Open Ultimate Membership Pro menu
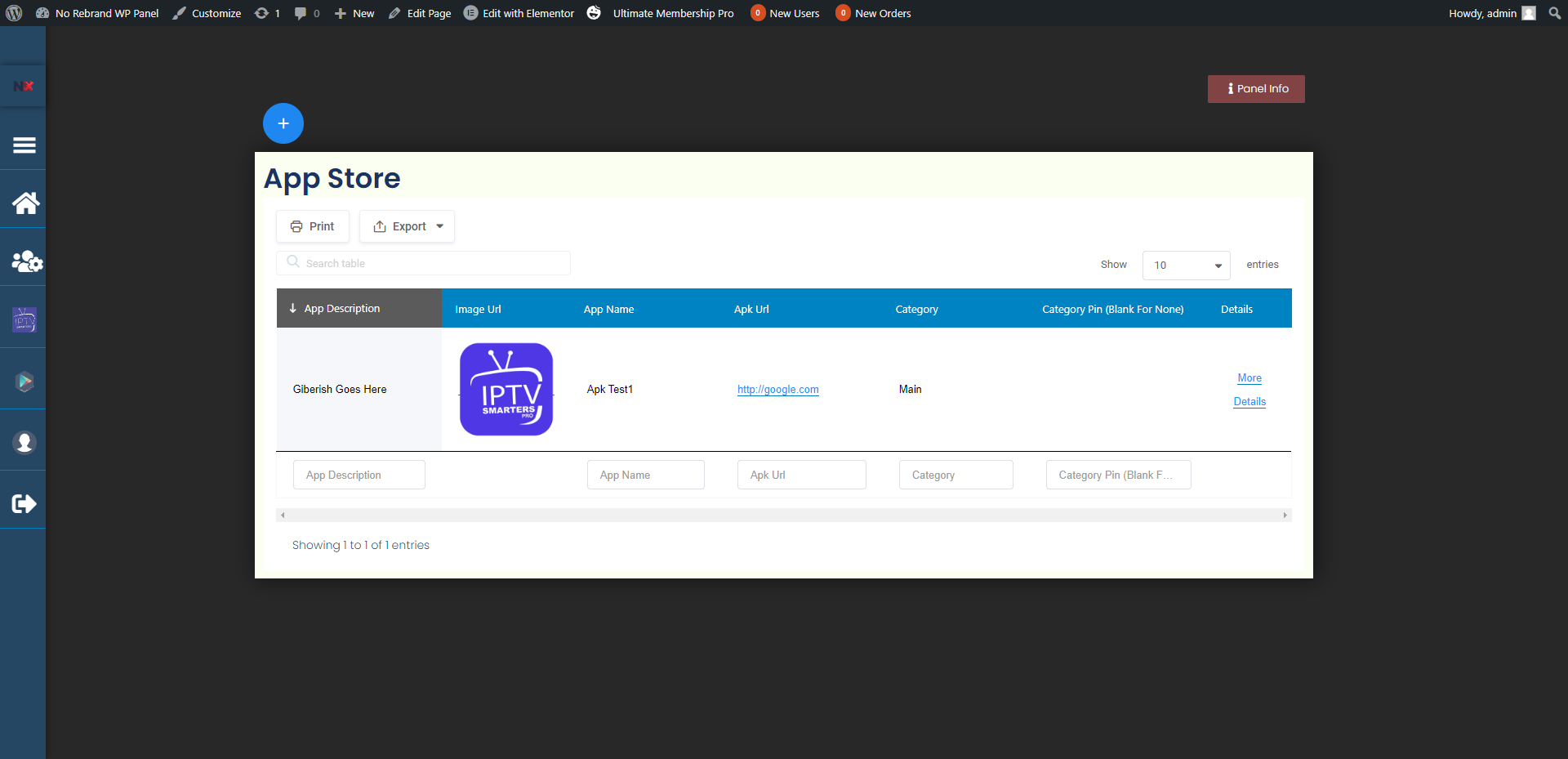Screen dimensions: 1568x759 [673, 13]
